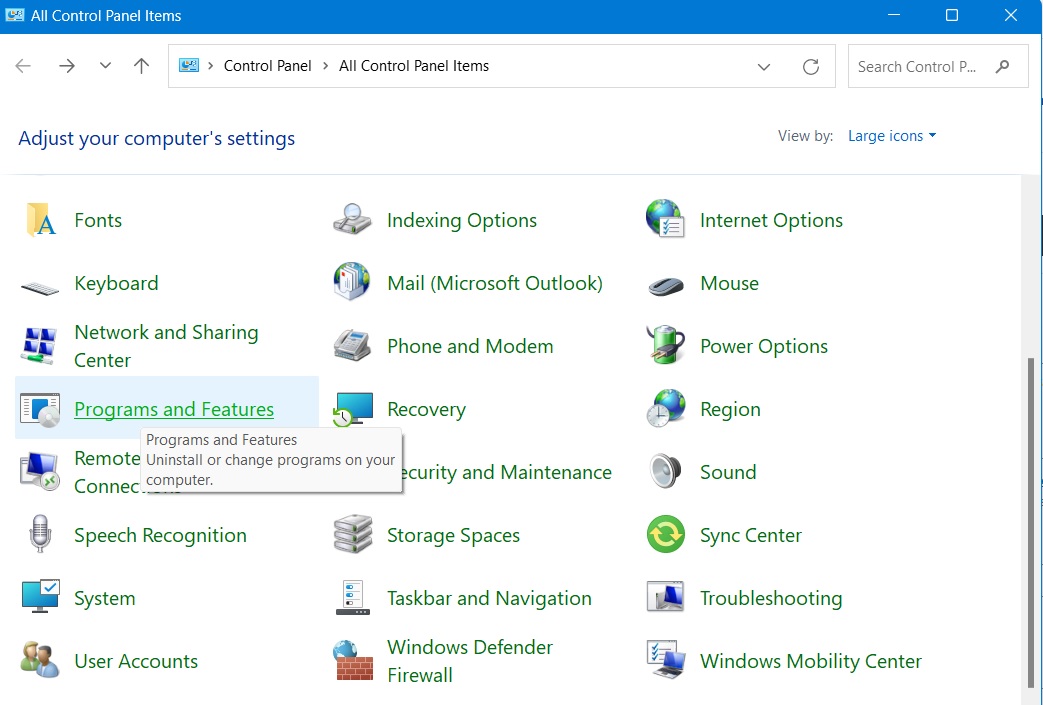Open Mail (Microsoft Outlook) settings
Viewport: 1043px width, 705px height.
tap(495, 283)
